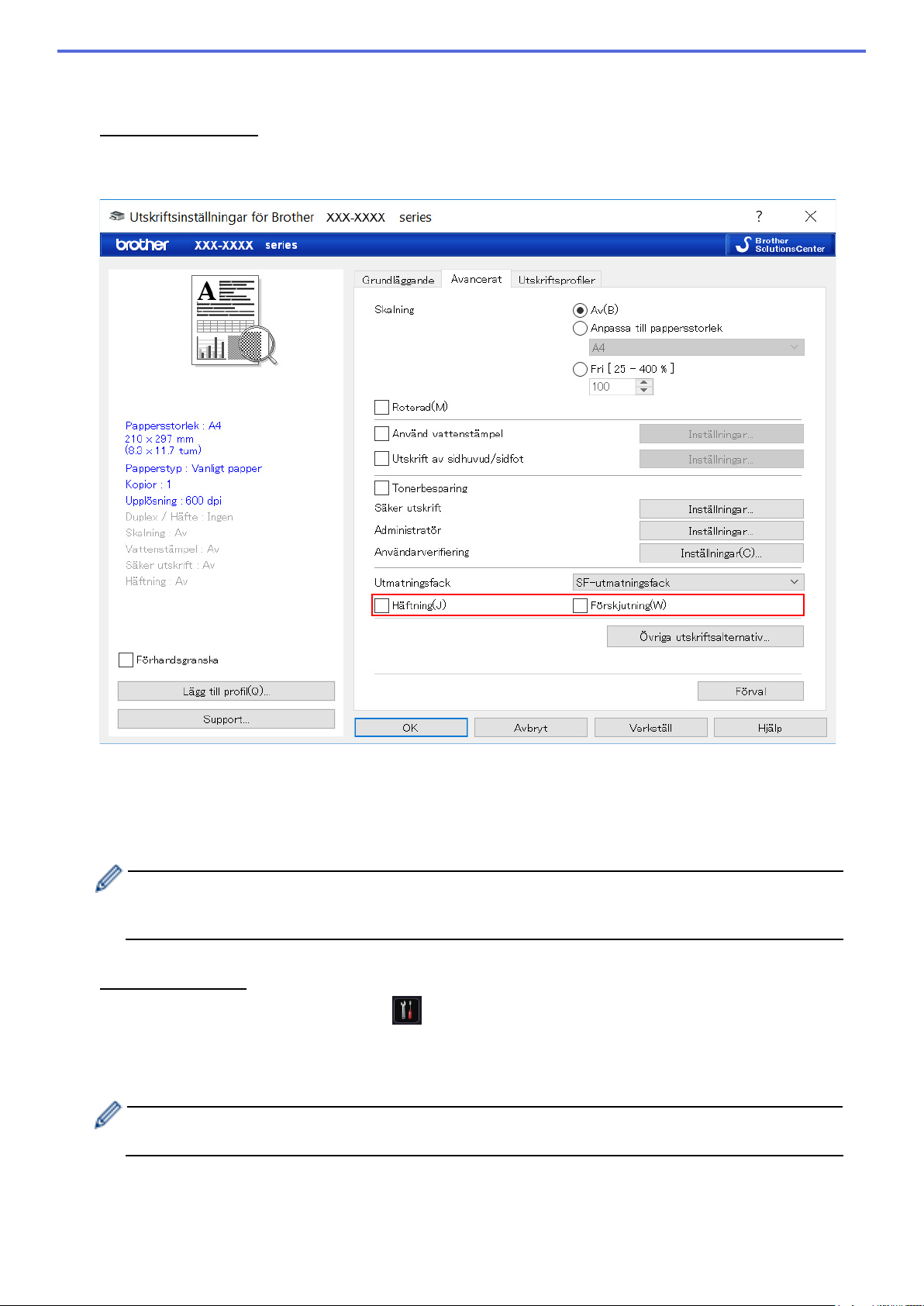This screenshot has height=1306, width=924.
Task: Enable the Häftning(J) checkbox
Action: coord(381,605)
